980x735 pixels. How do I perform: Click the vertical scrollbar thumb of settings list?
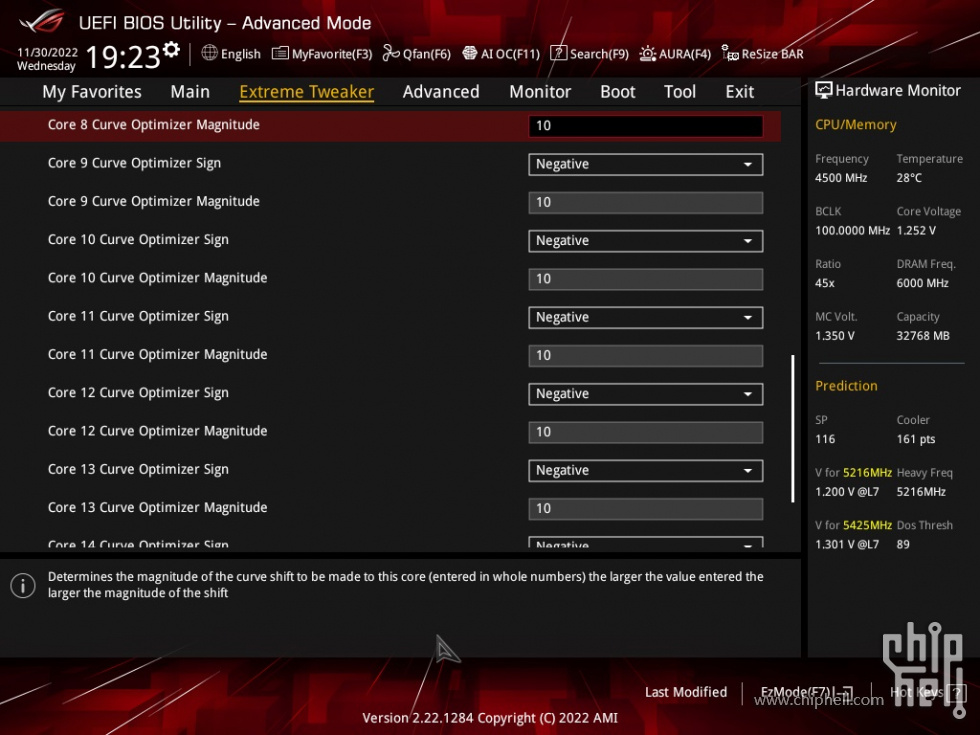coord(792,429)
